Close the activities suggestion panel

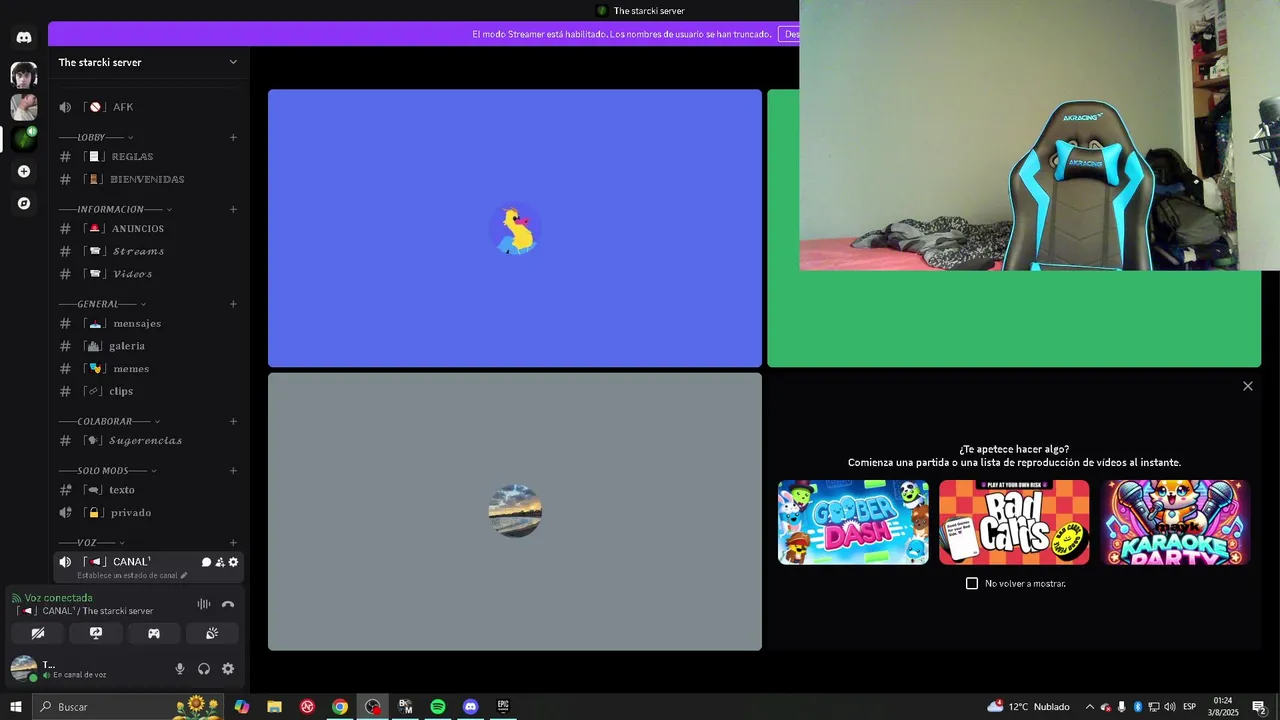coord(1247,386)
